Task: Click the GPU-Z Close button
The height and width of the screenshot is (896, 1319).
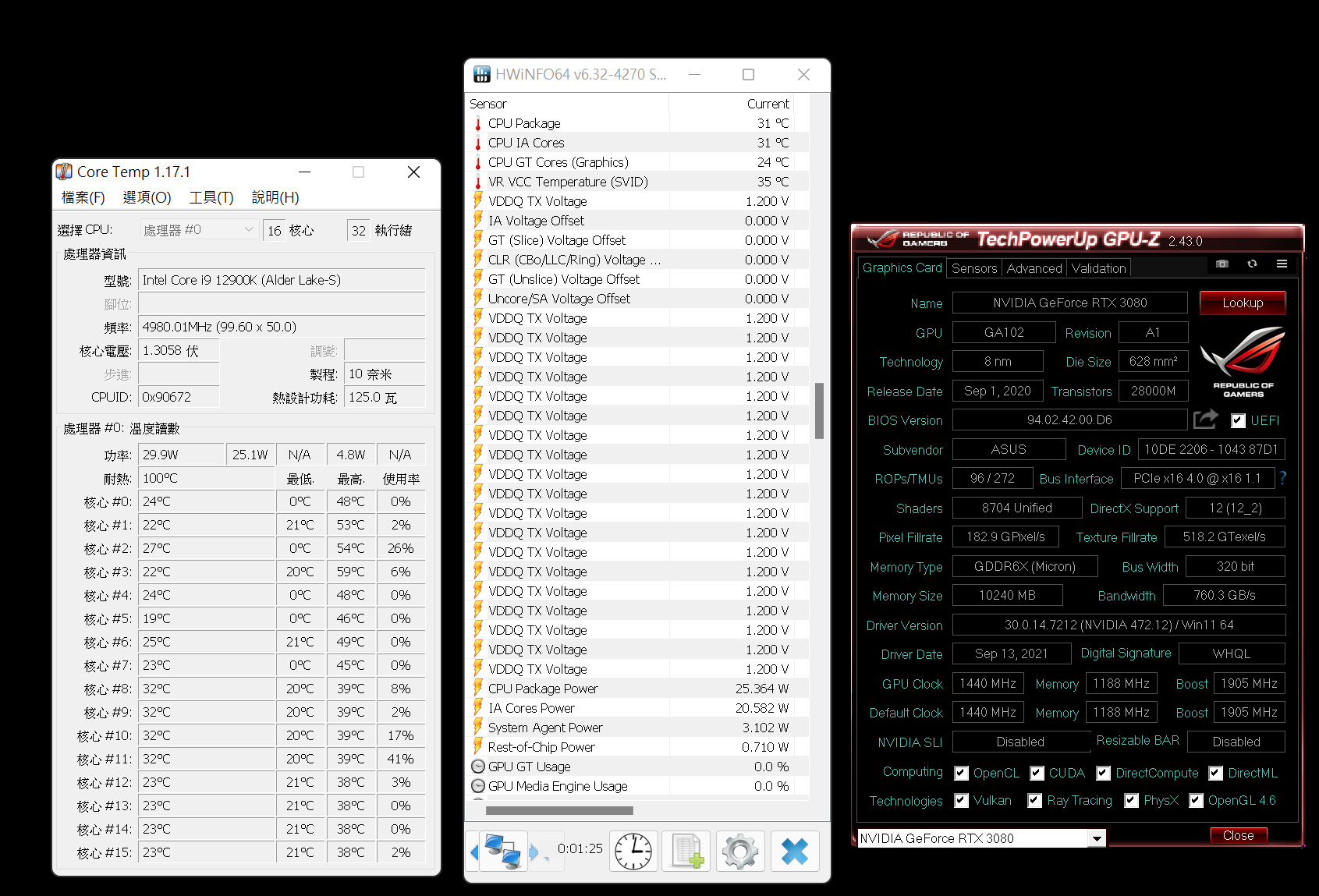Action: pyautogui.click(x=1239, y=835)
